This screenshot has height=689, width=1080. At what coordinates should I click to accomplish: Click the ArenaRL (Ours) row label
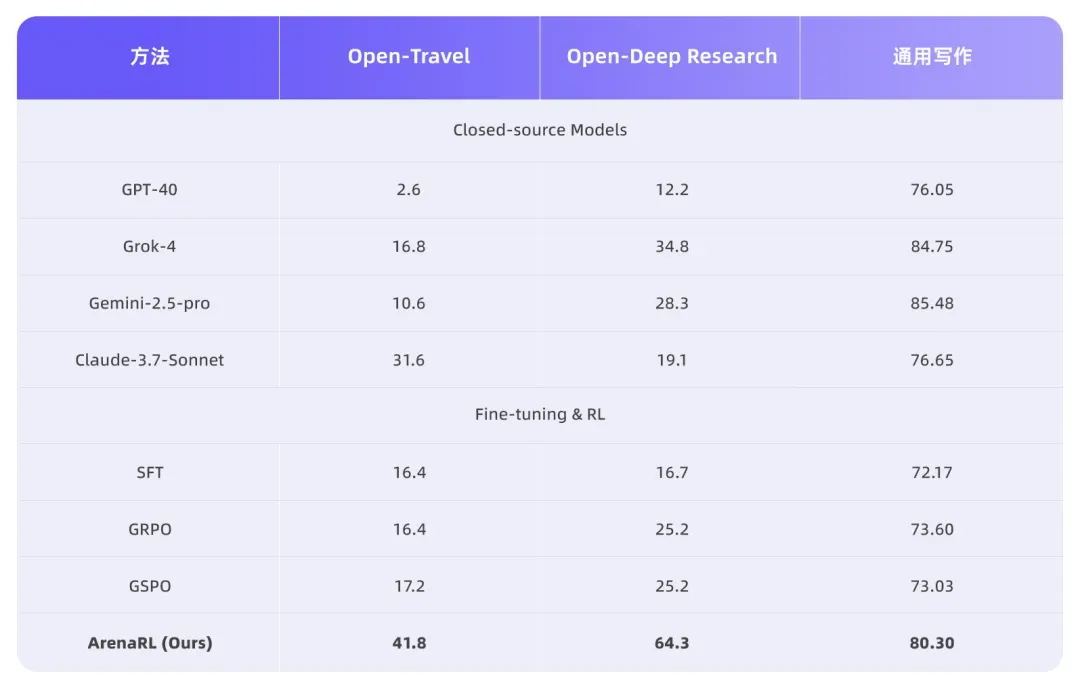pos(149,643)
